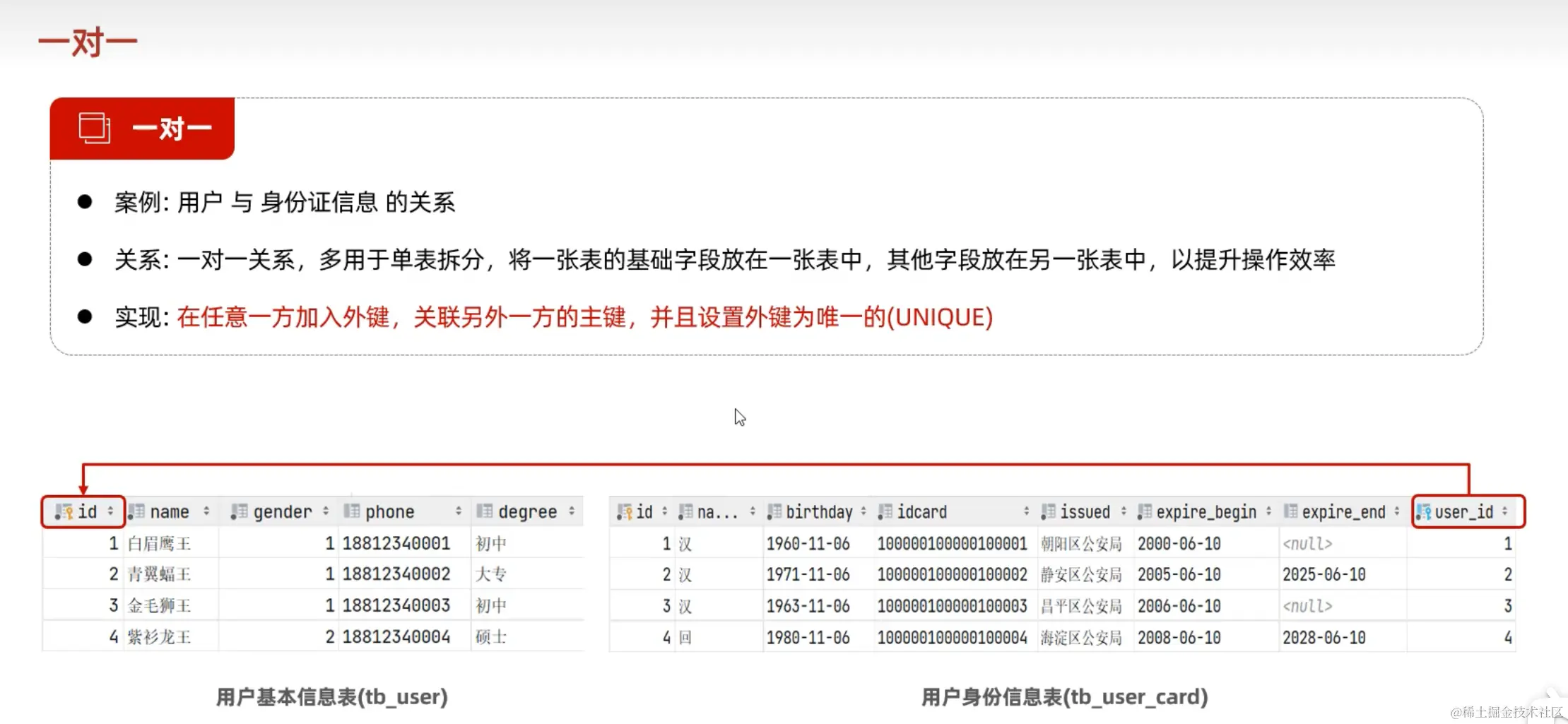
Task: Click the red UNIQUE implementation sentence
Action: click(585, 316)
